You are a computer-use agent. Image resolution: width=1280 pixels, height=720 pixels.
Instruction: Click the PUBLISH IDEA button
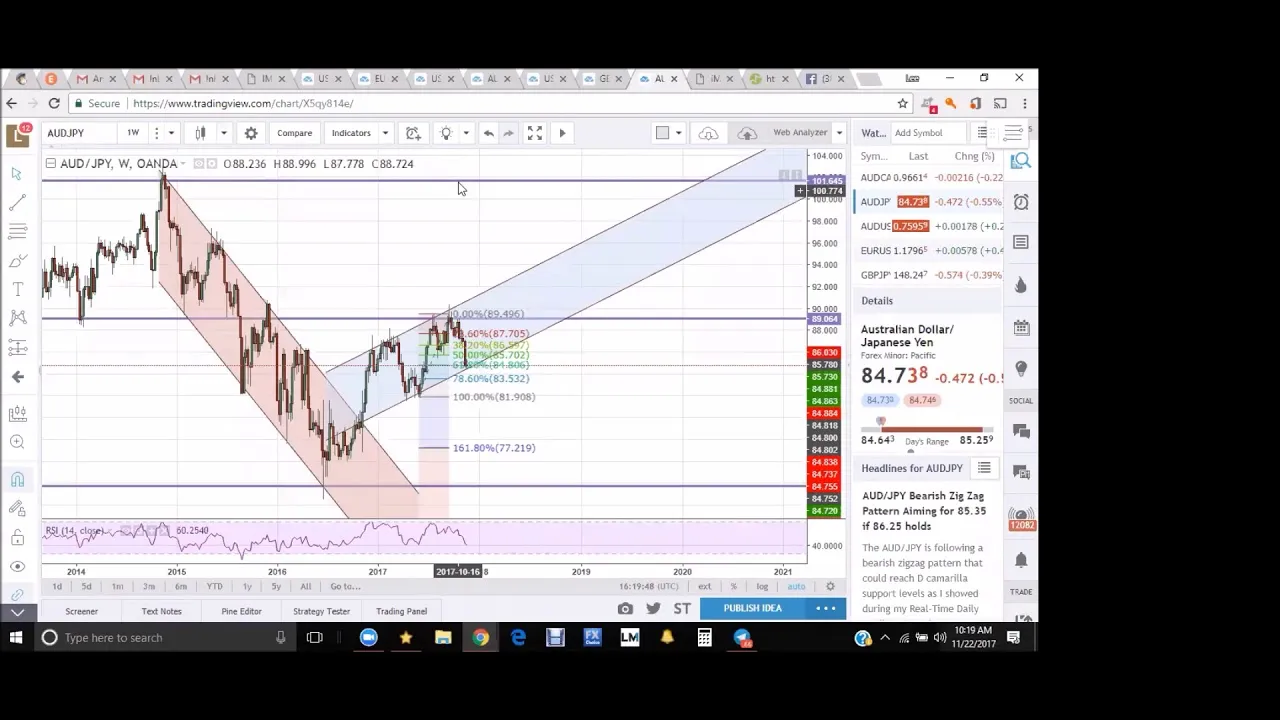(x=752, y=608)
